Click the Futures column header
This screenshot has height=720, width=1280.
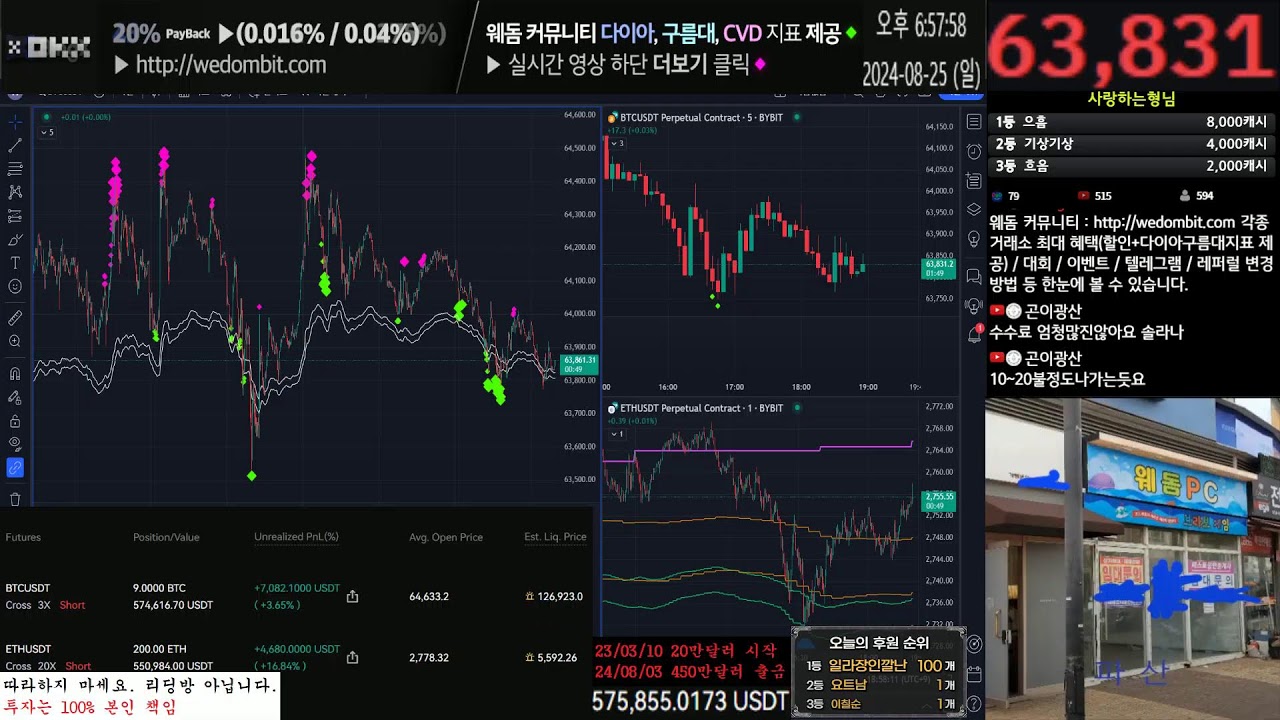(23, 537)
